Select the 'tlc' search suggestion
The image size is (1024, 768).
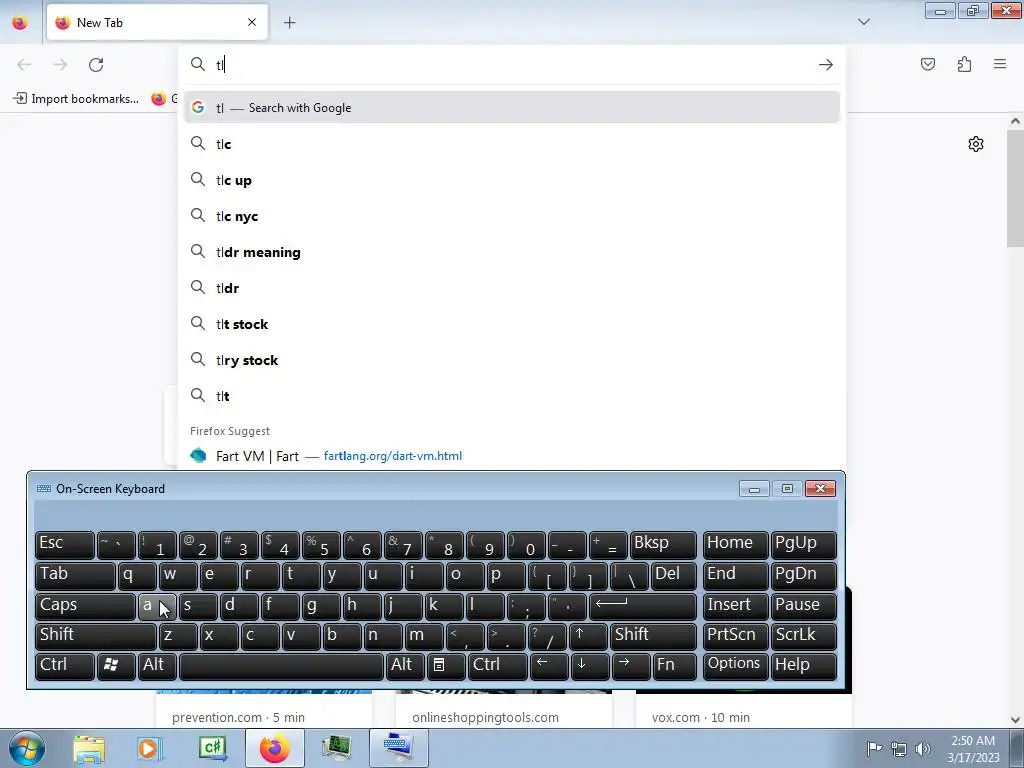pos(512,144)
